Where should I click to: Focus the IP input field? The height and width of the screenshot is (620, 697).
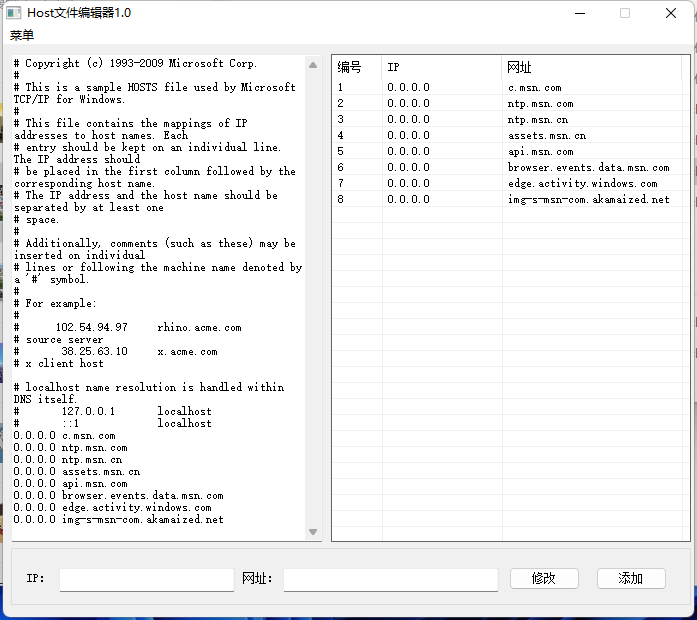[146, 580]
